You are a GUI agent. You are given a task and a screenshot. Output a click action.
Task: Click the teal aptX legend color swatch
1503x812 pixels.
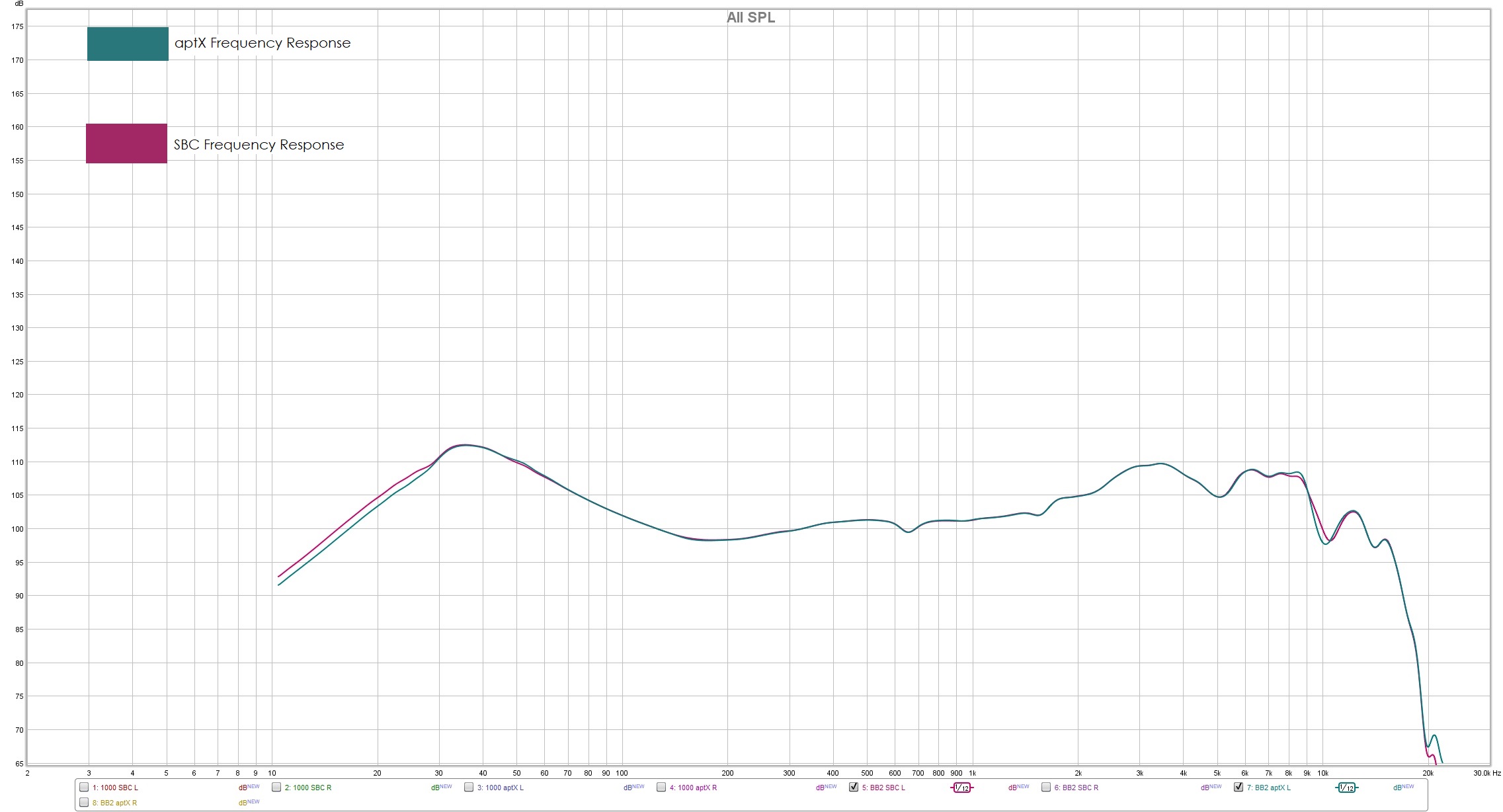point(128,44)
